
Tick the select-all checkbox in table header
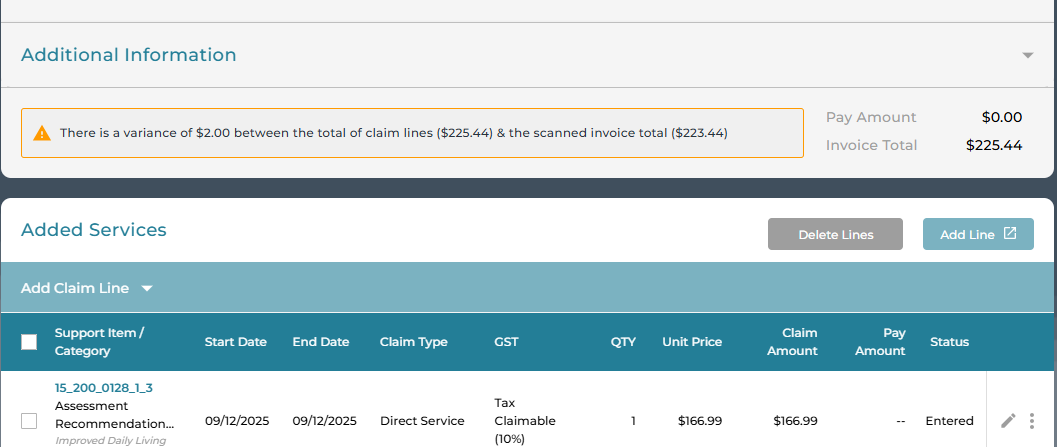tap(29, 342)
